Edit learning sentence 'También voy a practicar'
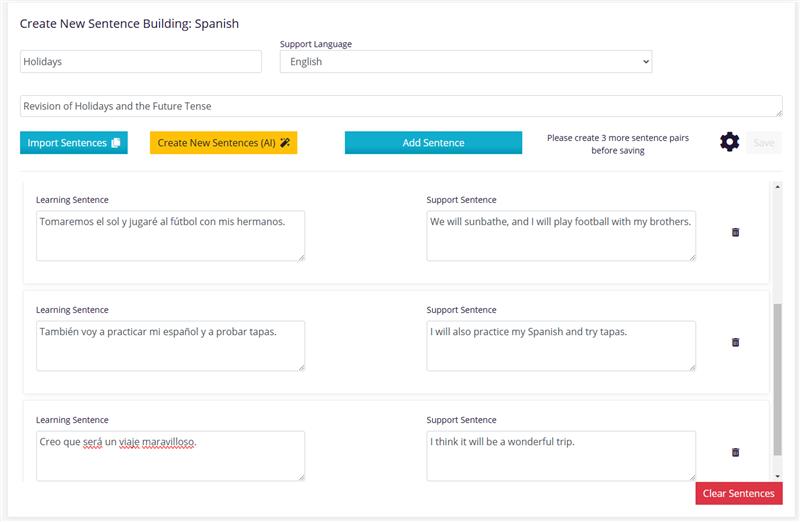 click(170, 346)
